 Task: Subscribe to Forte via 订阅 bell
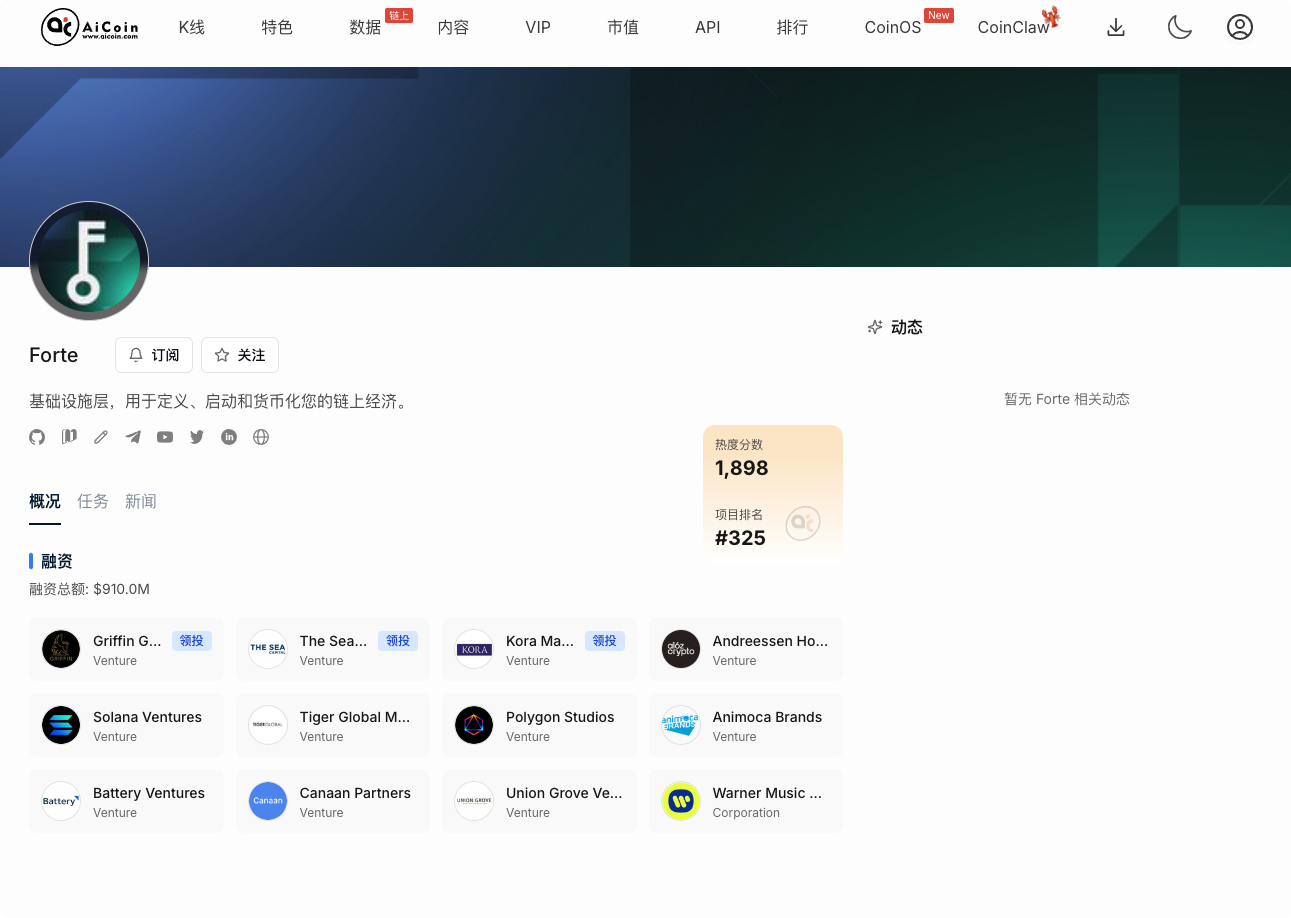coord(153,355)
